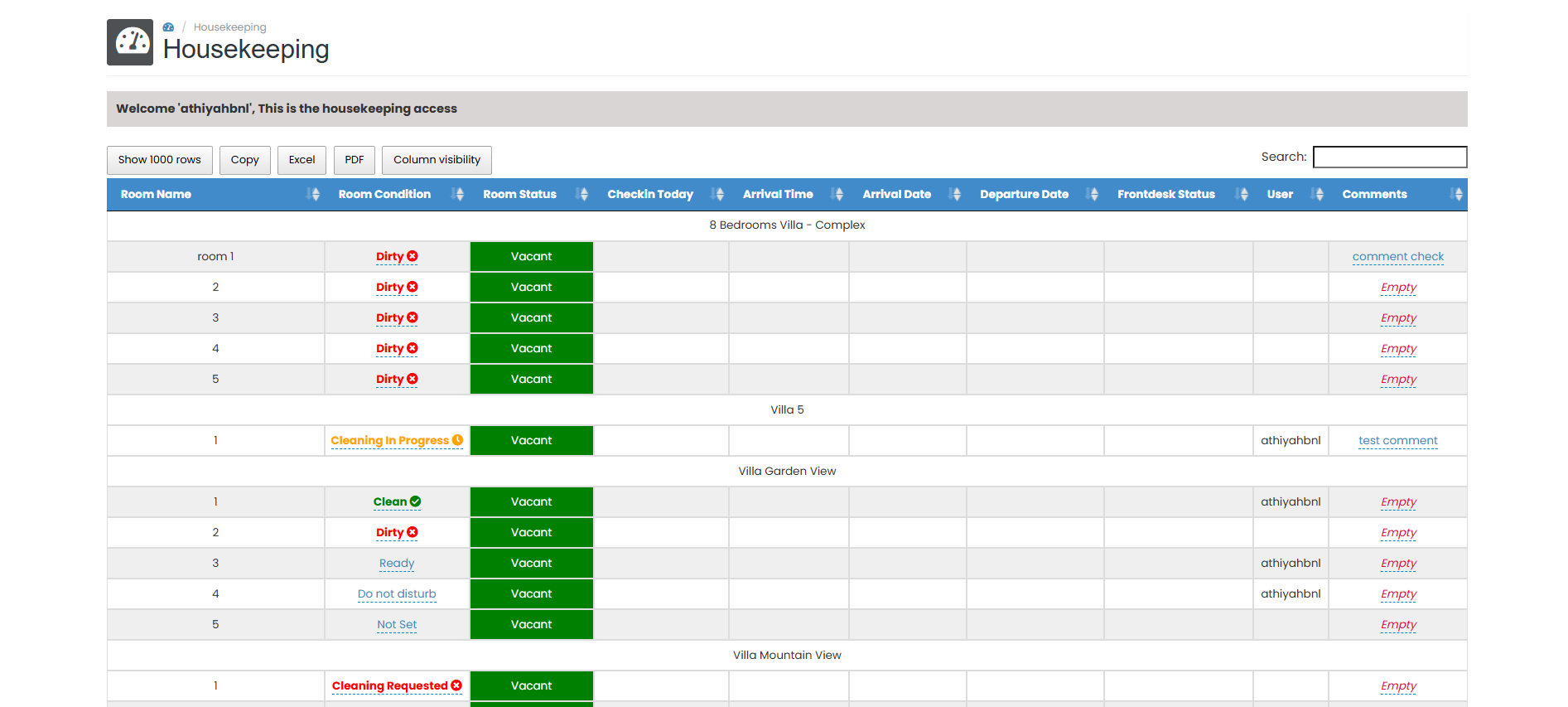Sort by Checkin Today column arrows
1568x707 pixels.
718,194
